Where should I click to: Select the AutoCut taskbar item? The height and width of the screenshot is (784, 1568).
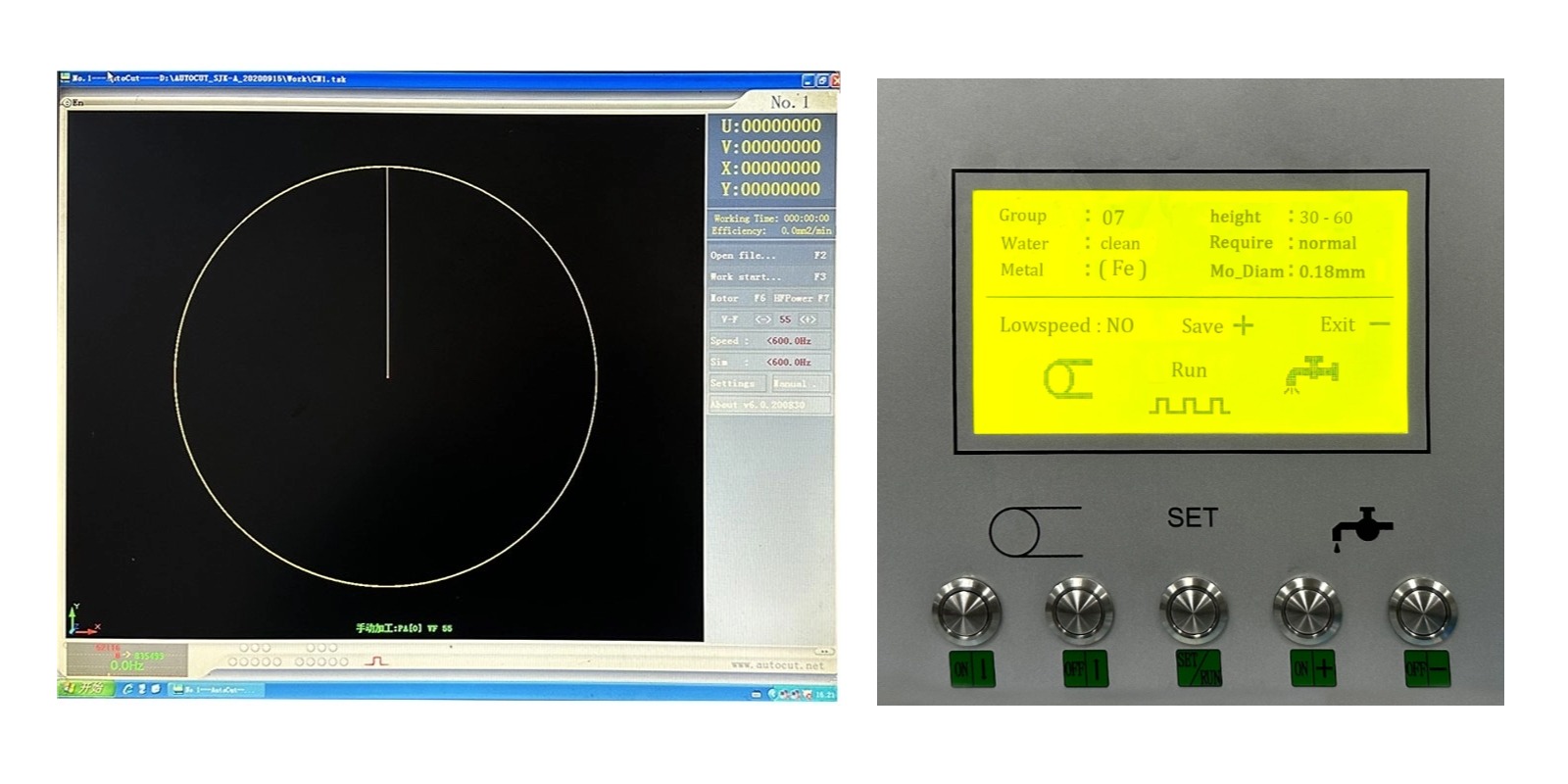pyautogui.click(x=219, y=690)
